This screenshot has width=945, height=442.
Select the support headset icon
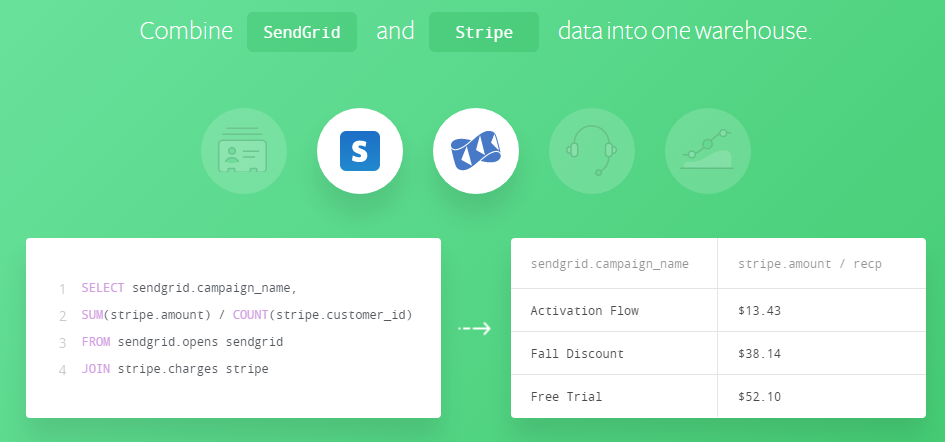[592, 152]
